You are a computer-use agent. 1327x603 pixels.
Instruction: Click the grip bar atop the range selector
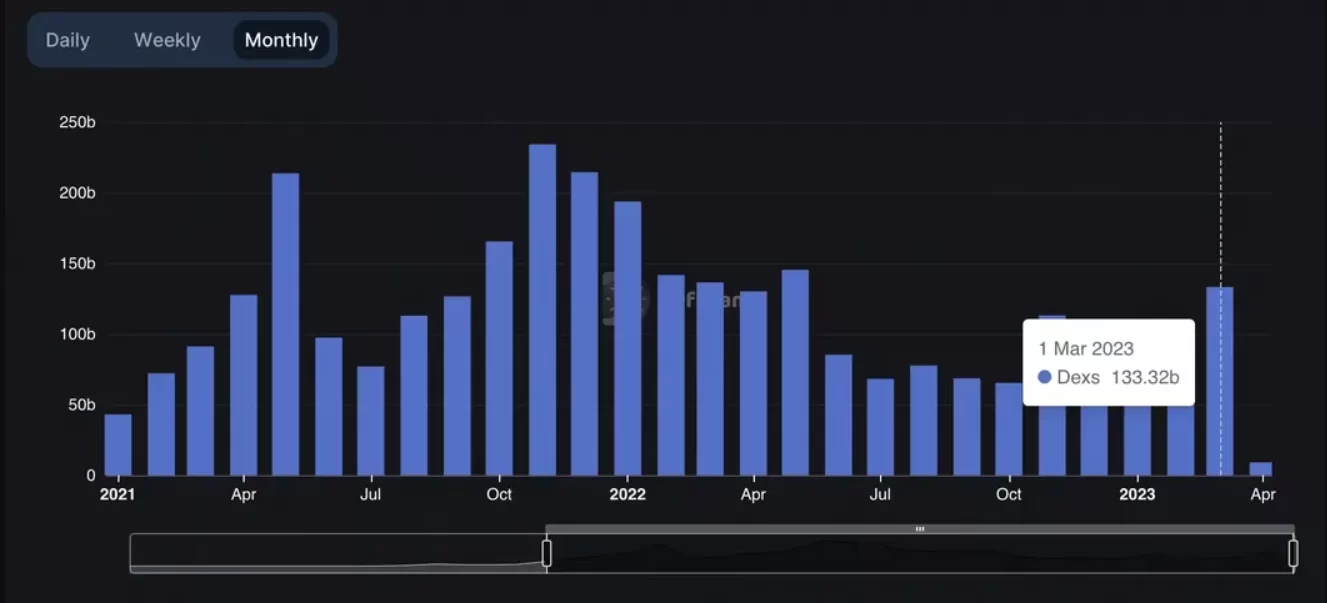(919, 528)
